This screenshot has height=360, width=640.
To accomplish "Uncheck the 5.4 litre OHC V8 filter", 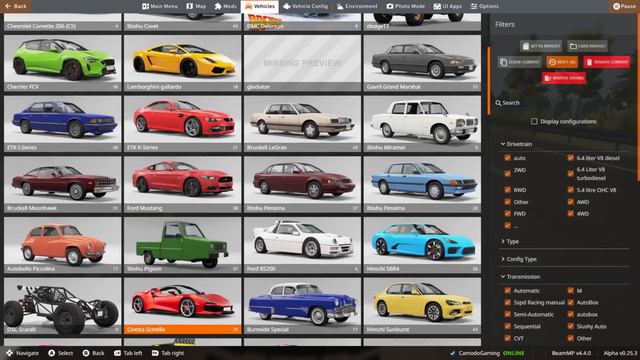I will pyautogui.click(x=571, y=190).
